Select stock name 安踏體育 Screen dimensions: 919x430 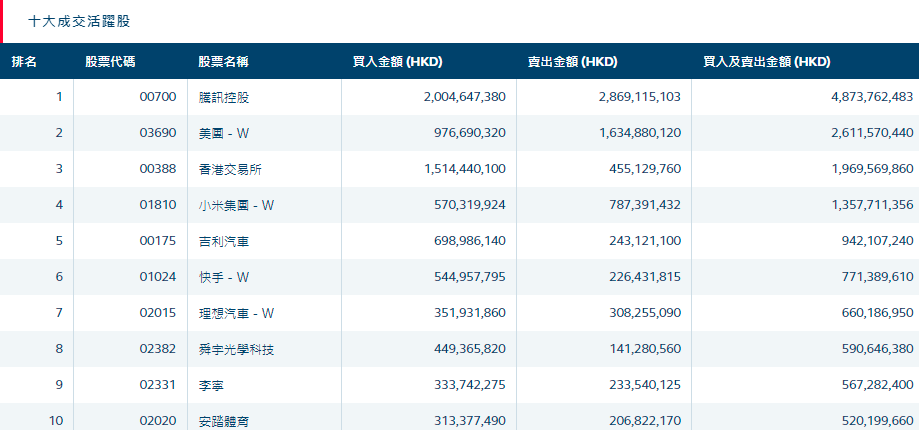[224, 421]
